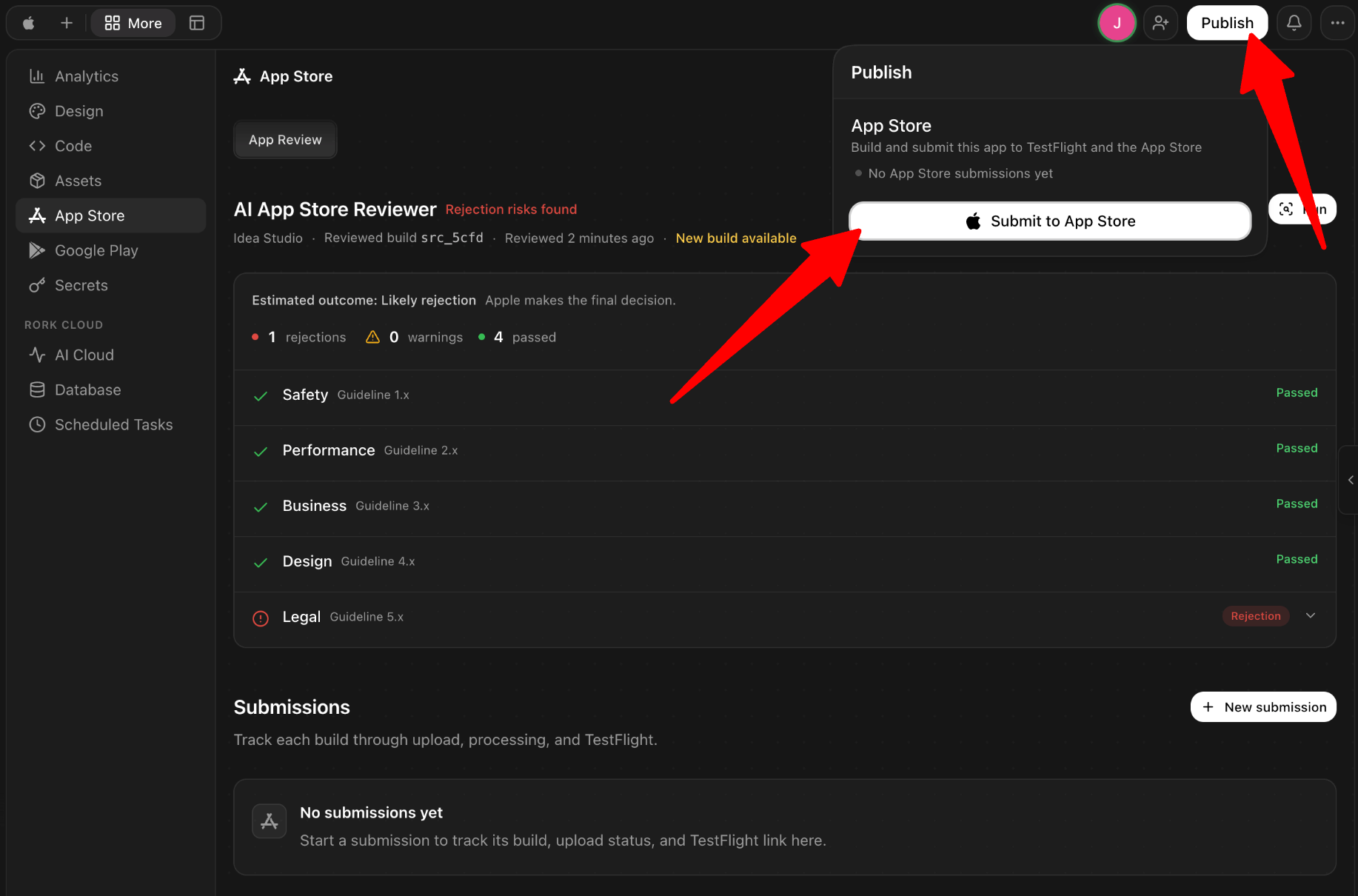
Task: Open Assets in the sidebar
Action: click(110, 181)
